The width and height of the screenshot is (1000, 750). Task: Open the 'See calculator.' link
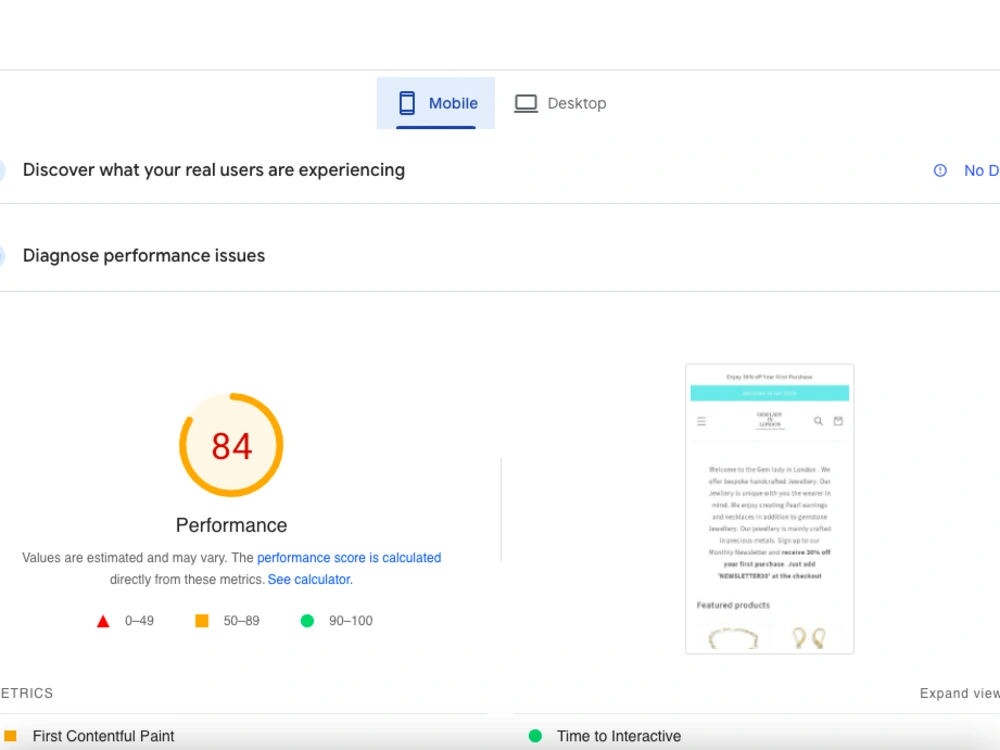(x=310, y=579)
